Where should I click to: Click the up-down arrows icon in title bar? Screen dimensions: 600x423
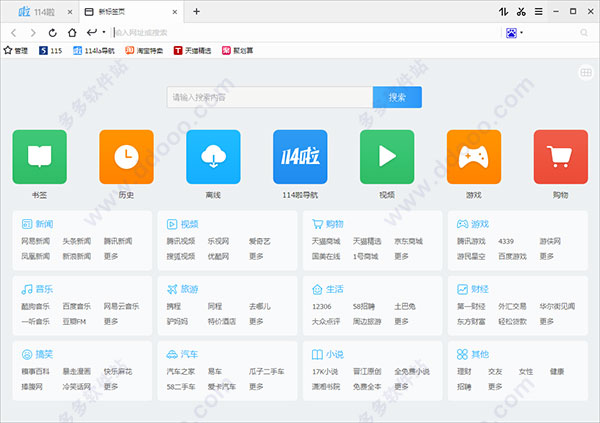(504, 12)
